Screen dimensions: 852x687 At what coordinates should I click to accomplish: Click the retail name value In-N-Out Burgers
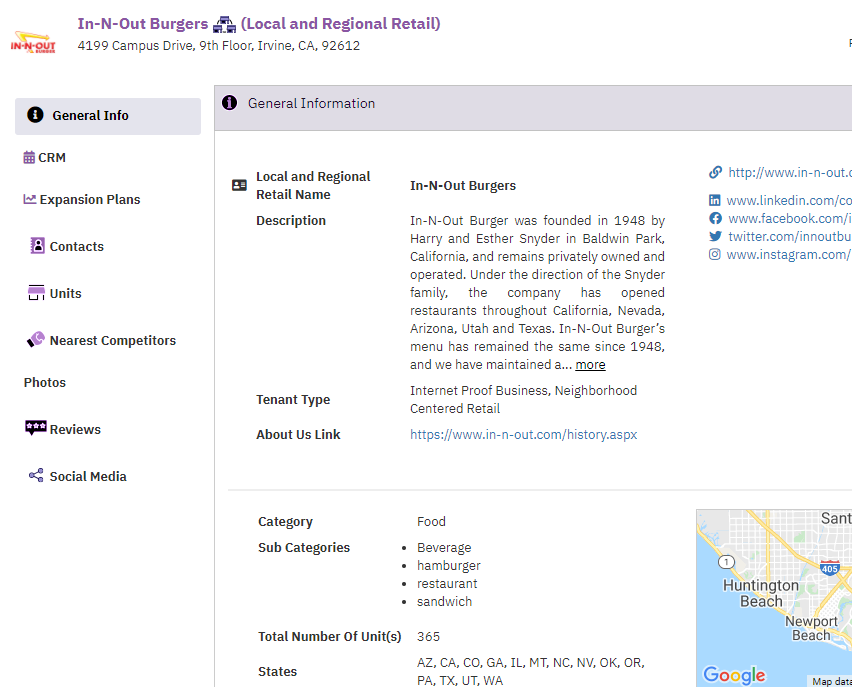click(x=463, y=186)
